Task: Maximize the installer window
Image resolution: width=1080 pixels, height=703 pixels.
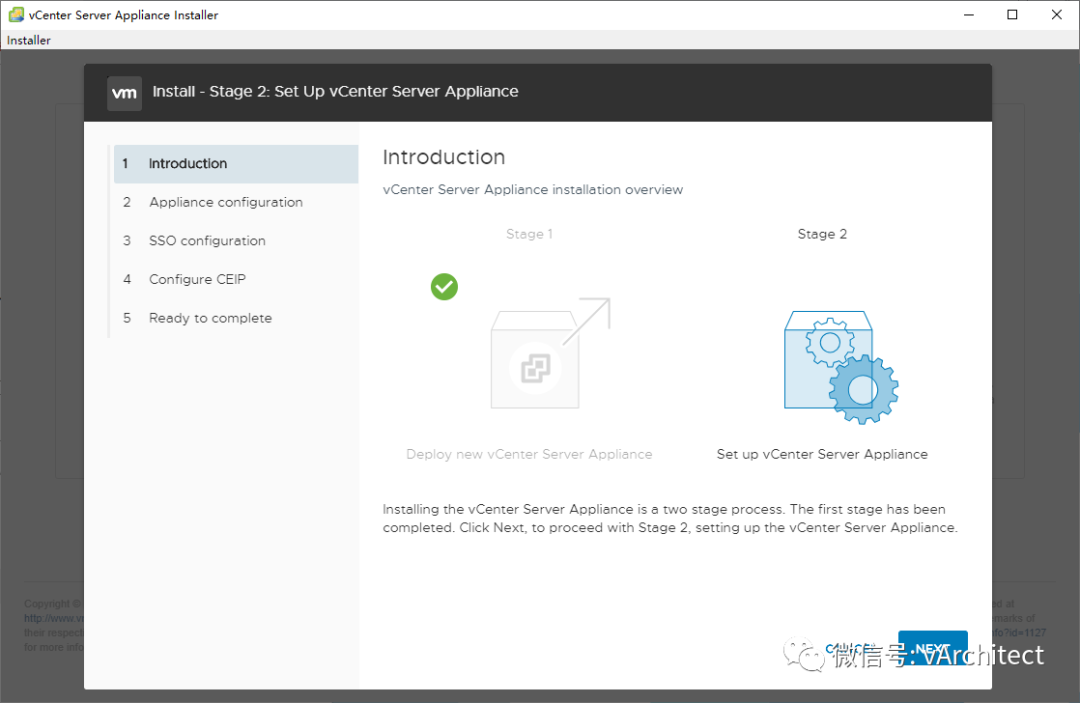Action: coord(1012,14)
